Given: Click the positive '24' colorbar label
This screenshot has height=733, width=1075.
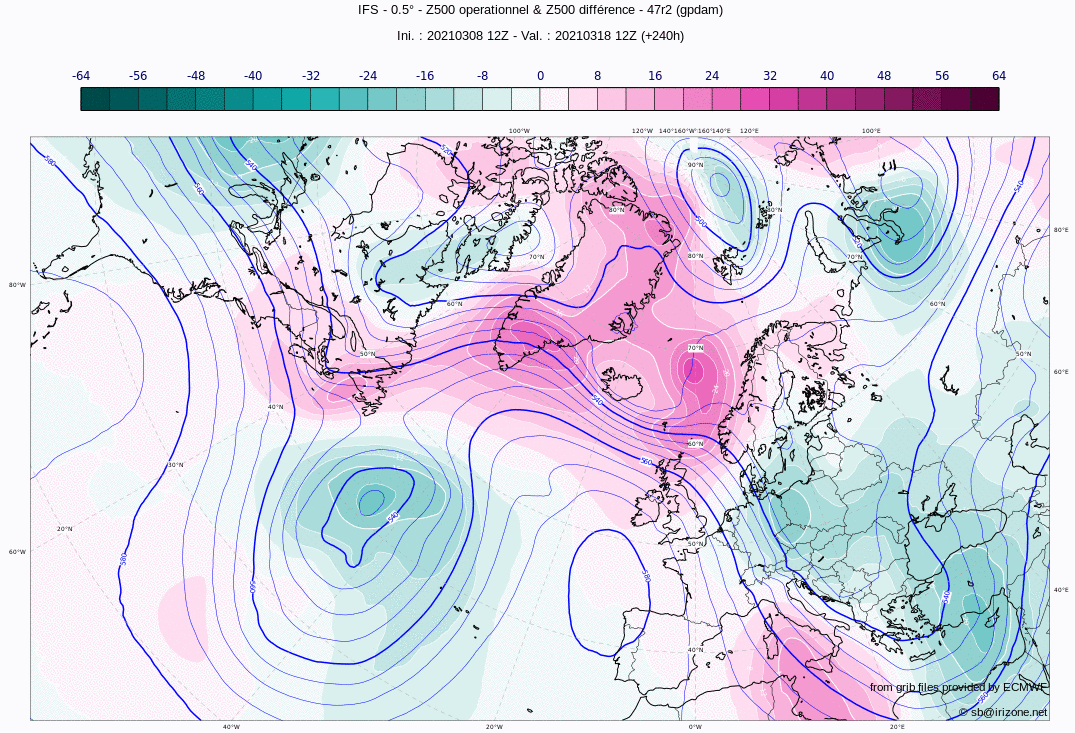Looking at the screenshot, I should click(x=712, y=75).
